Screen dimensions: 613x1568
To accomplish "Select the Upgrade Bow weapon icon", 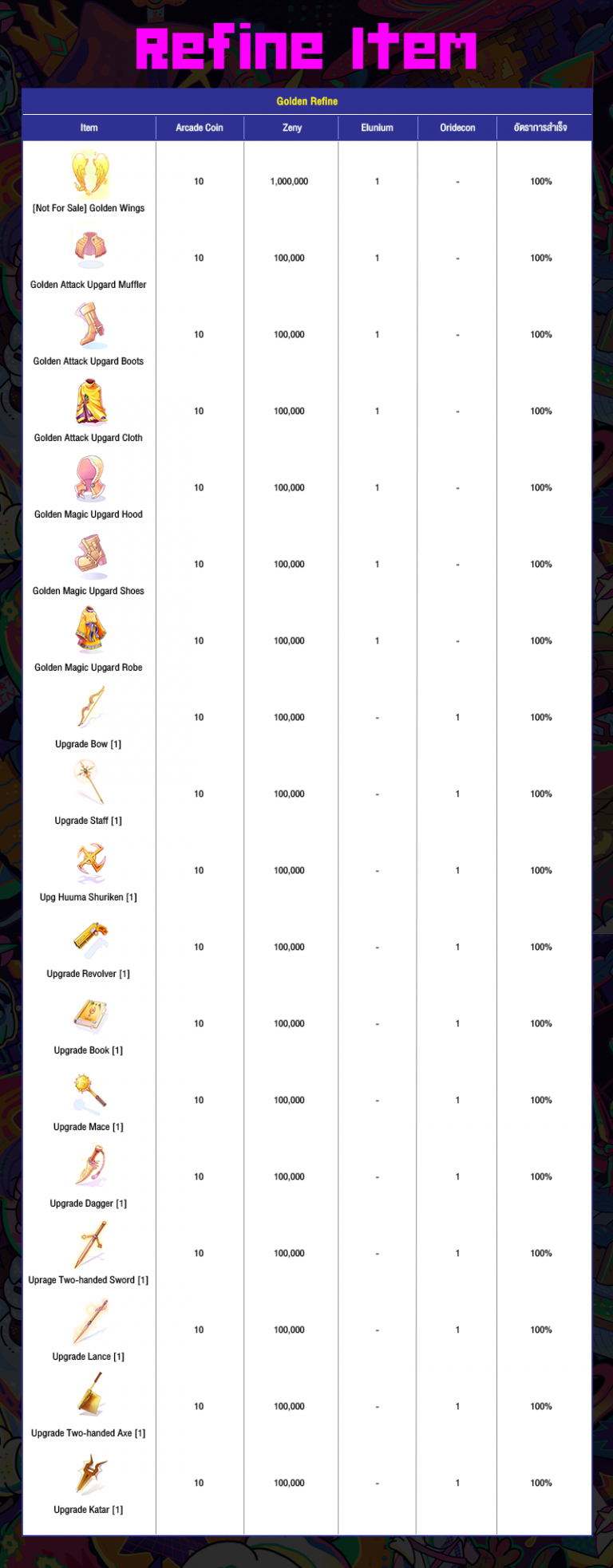I will [x=90, y=707].
